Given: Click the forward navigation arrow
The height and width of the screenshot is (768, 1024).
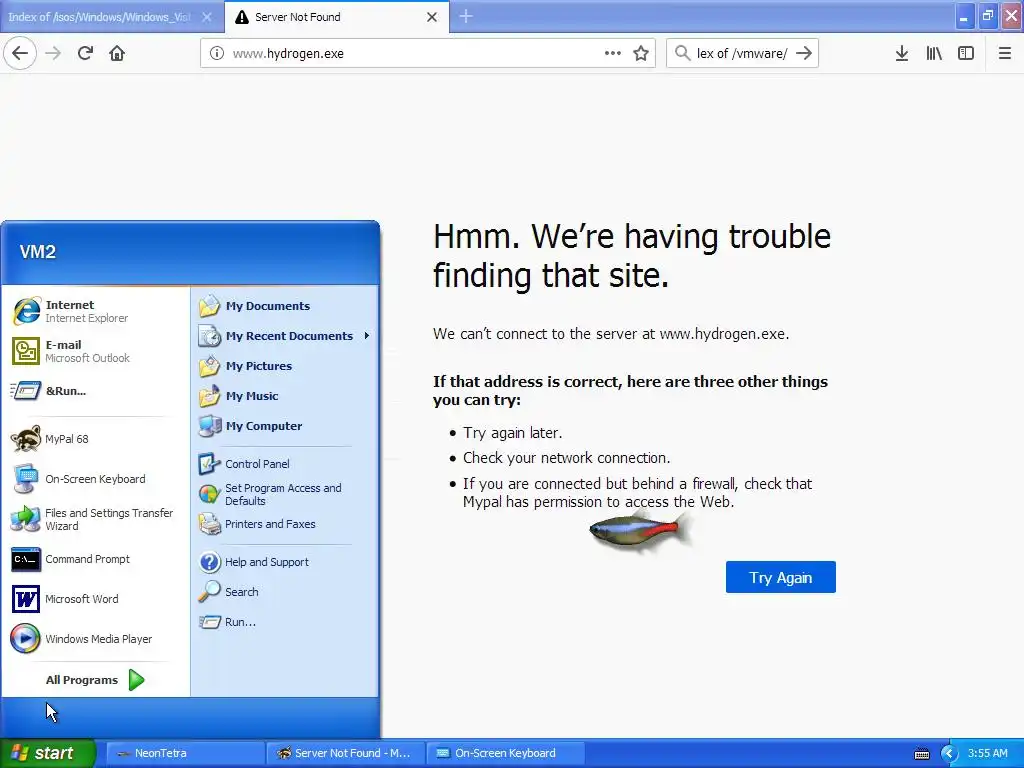Looking at the screenshot, I should [x=53, y=54].
